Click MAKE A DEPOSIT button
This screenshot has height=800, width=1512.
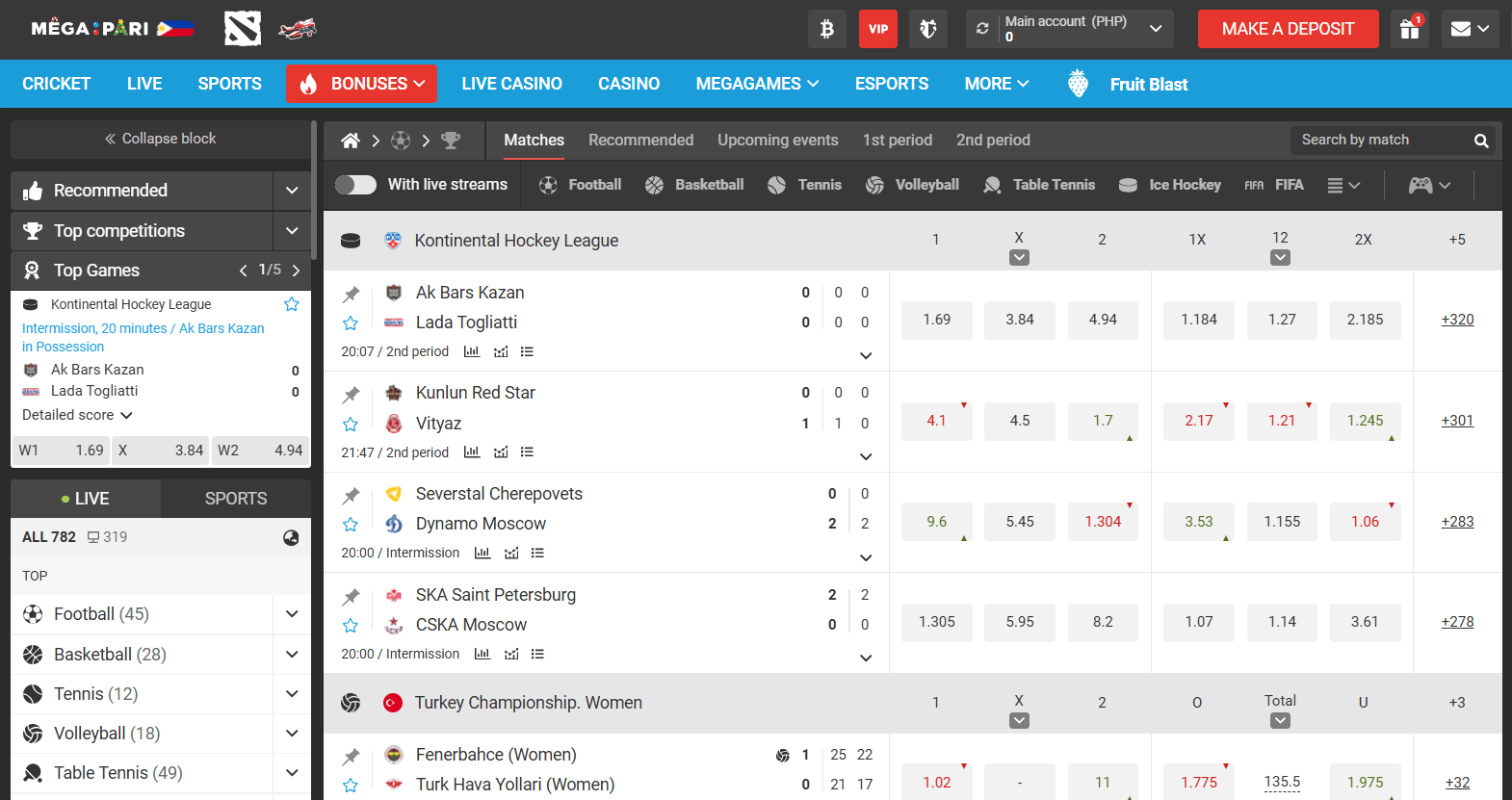click(x=1288, y=29)
